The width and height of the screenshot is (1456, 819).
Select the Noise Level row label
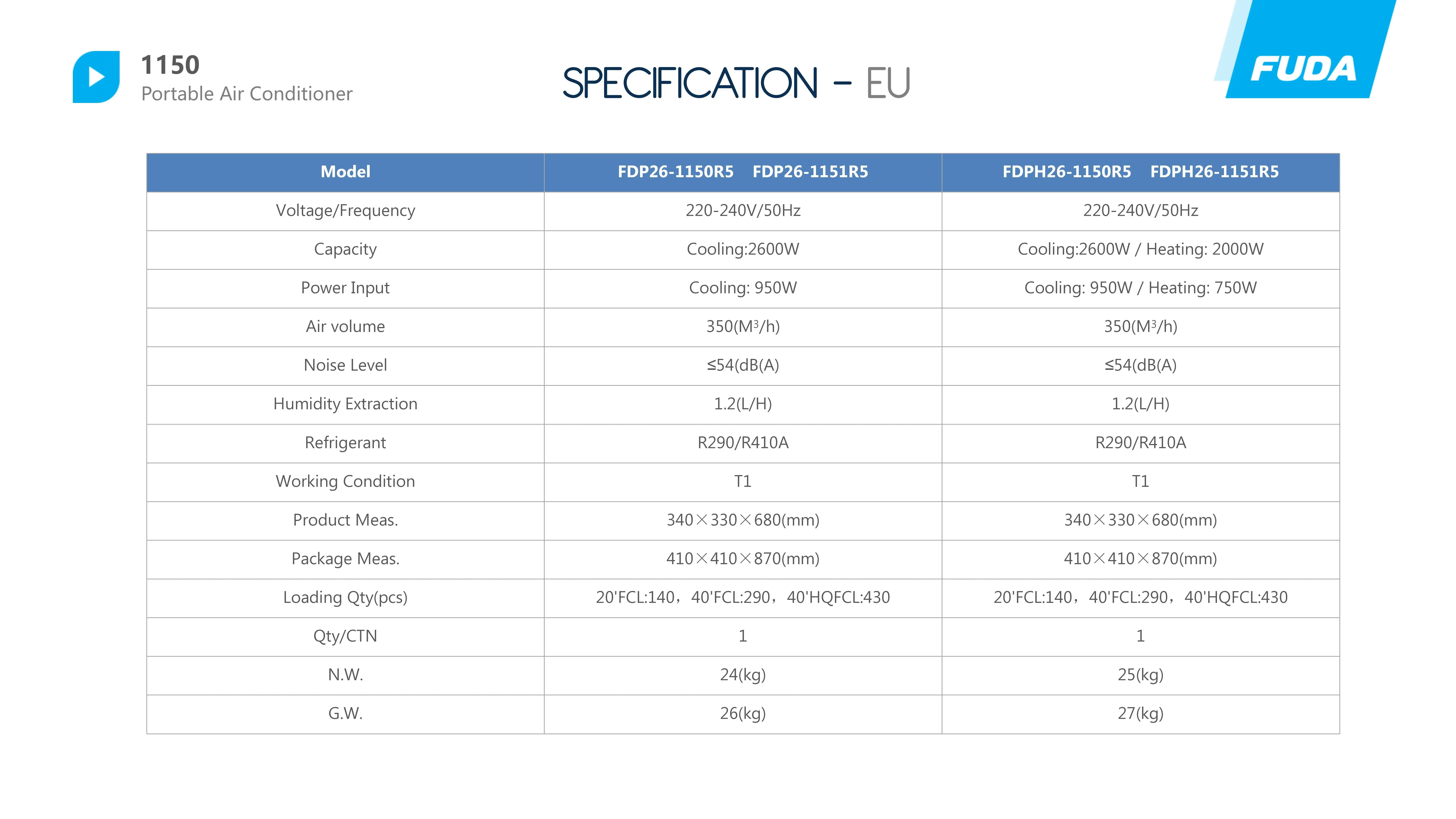tap(345, 365)
